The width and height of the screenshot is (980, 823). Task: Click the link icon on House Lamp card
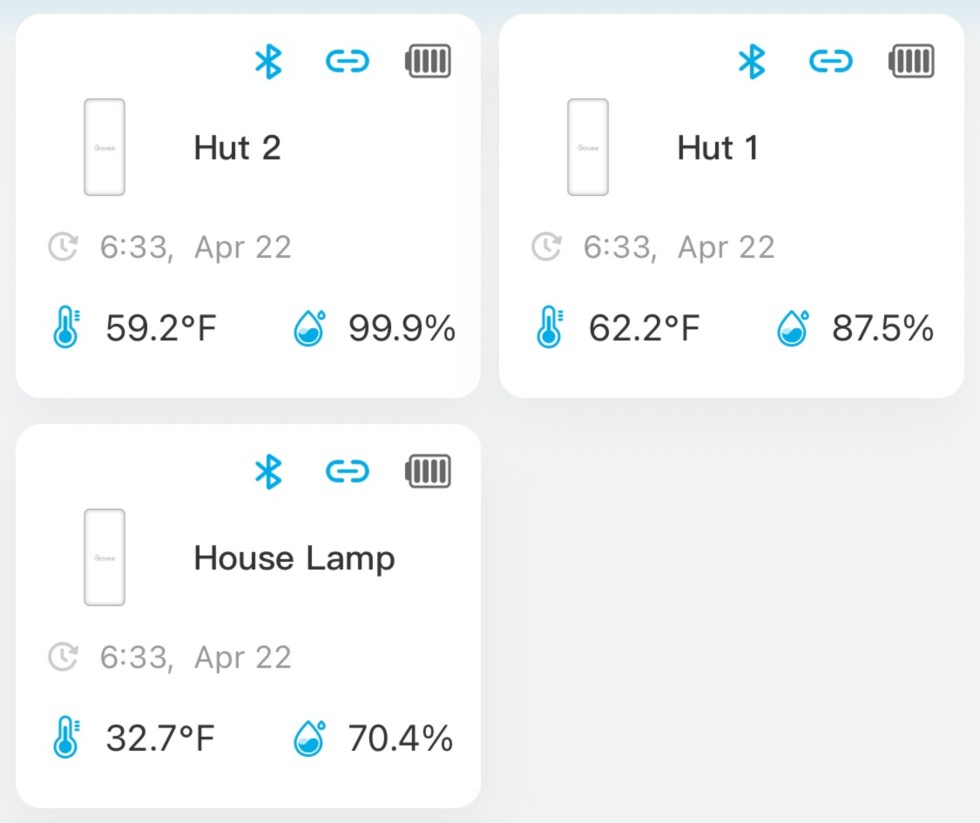(348, 471)
